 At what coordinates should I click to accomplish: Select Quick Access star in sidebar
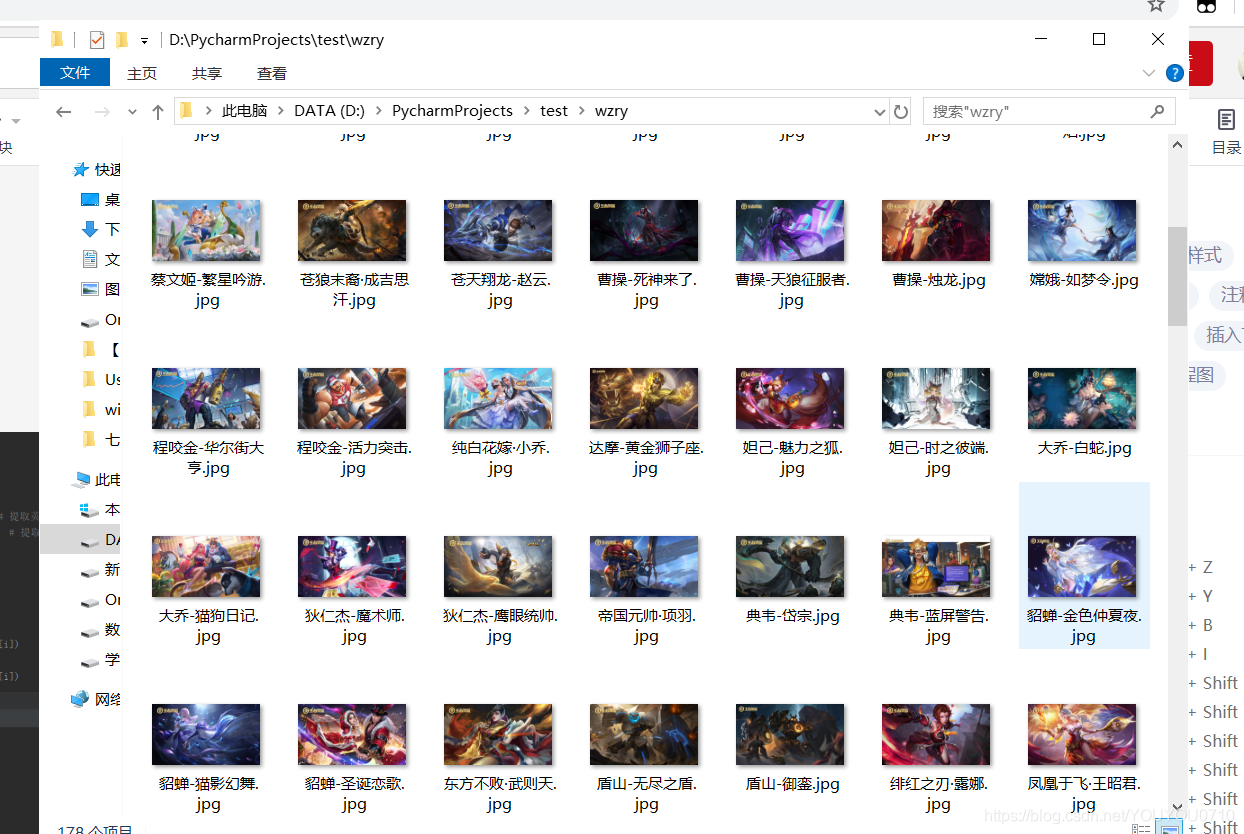(81, 170)
